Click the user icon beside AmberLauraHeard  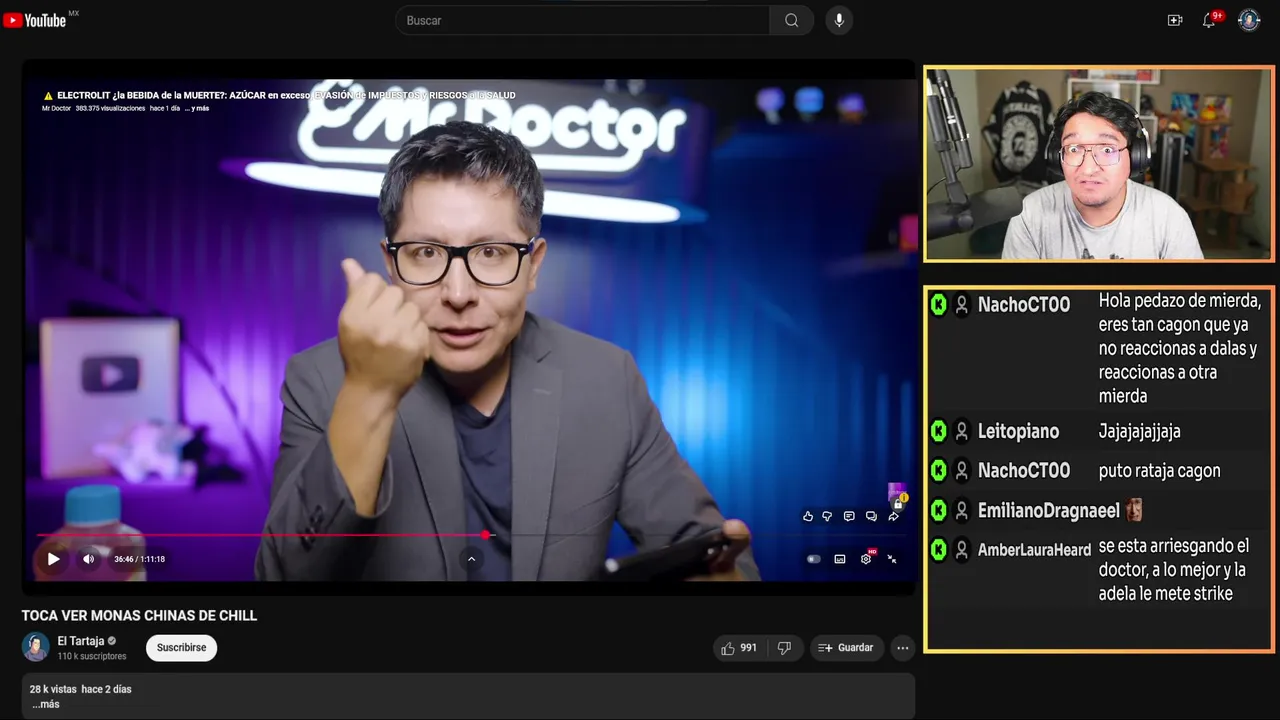pyautogui.click(x=962, y=549)
